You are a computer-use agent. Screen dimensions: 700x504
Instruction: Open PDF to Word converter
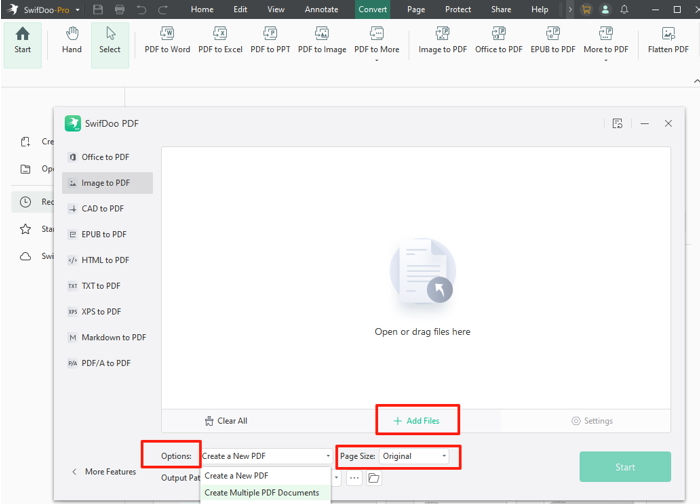(167, 40)
